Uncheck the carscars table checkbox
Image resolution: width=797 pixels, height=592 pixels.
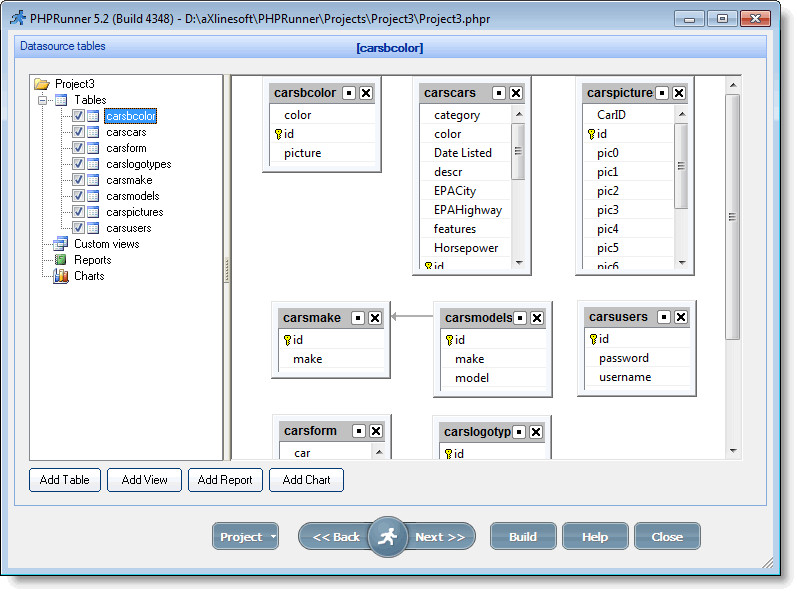click(x=78, y=132)
